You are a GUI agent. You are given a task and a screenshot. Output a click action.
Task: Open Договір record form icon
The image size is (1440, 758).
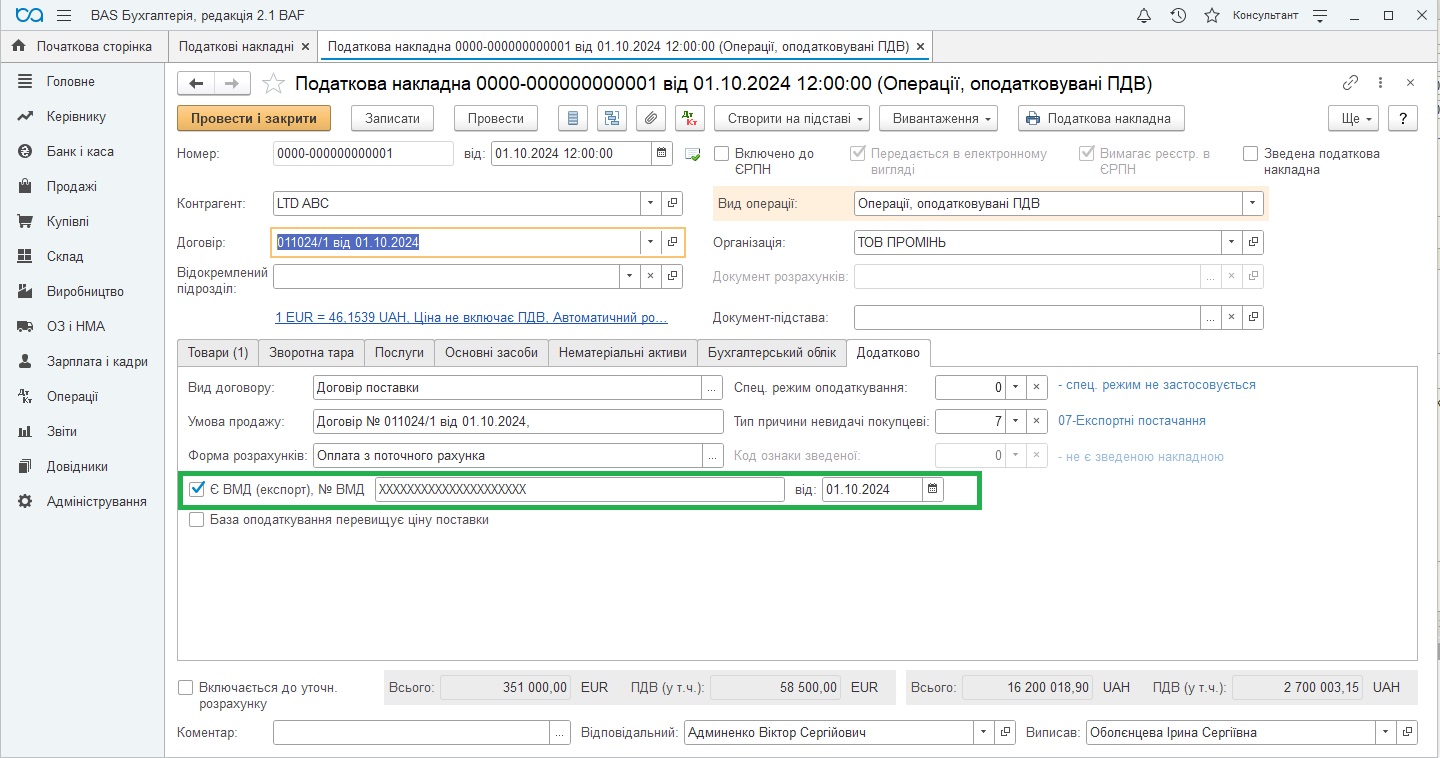pyautogui.click(x=672, y=242)
